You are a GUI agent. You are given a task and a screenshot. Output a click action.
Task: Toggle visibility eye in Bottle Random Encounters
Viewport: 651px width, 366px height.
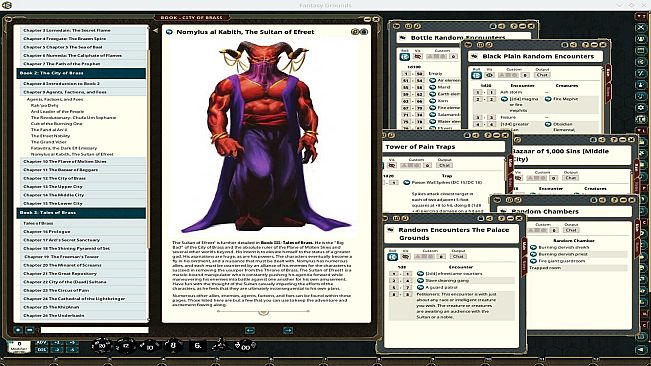click(x=418, y=56)
